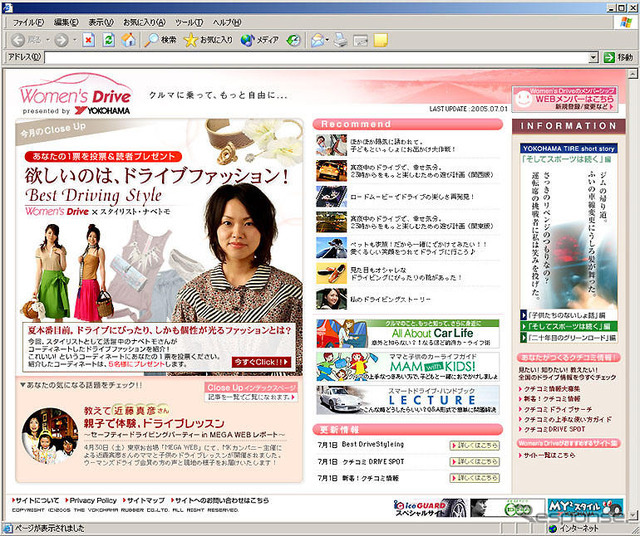The height and width of the screenshot is (536, 640).
Task: Click 詳しくはこちら for Best DriveStyleing
Action: 475,445
